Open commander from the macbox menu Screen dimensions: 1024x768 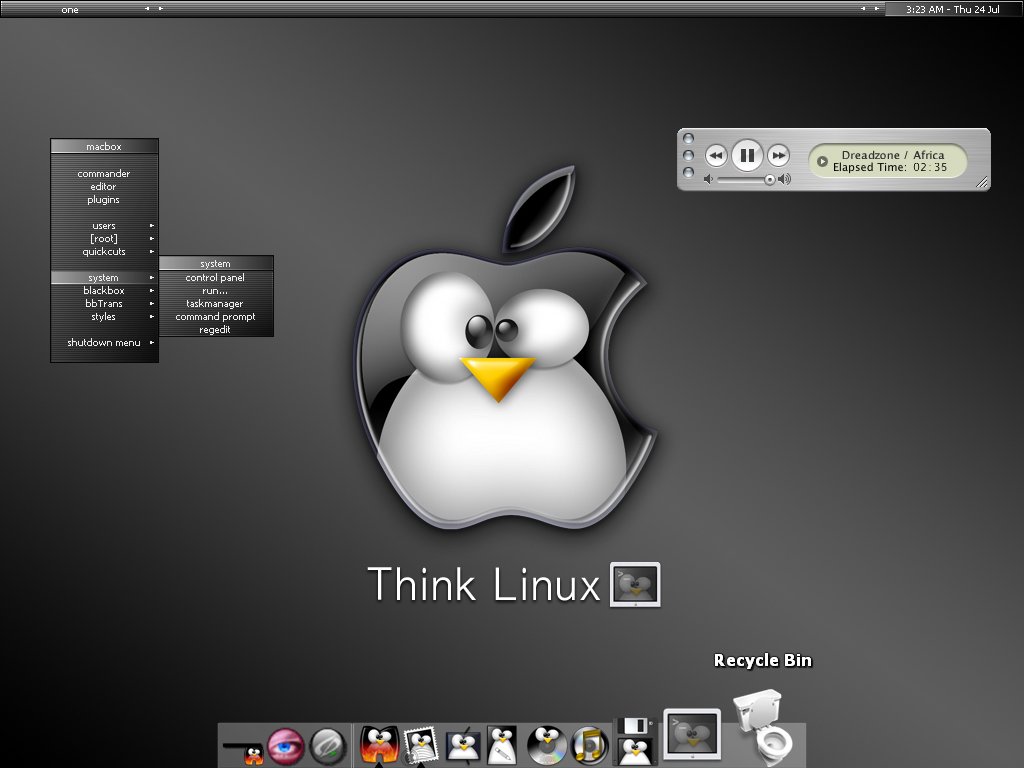tap(104, 174)
